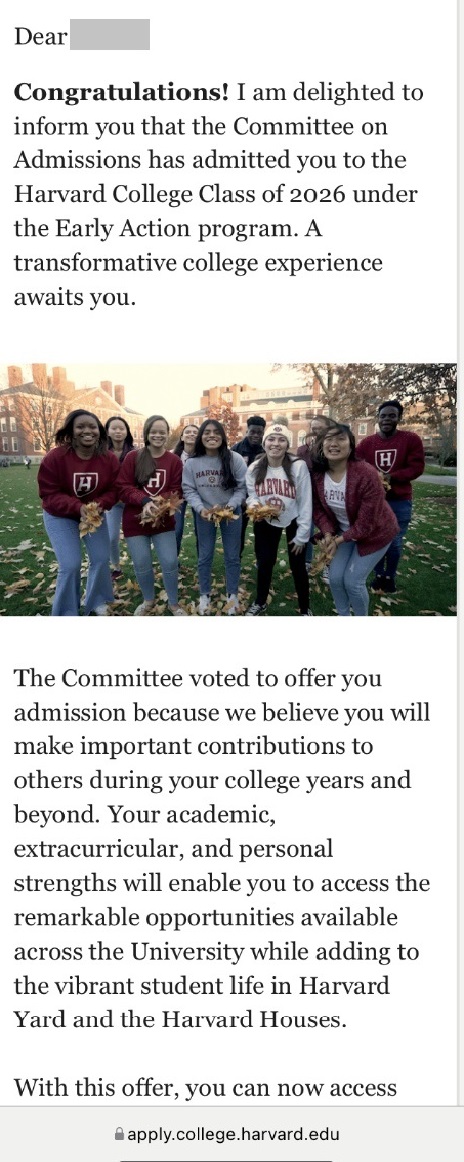Image resolution: width=464 pixels, height=1162 pixels.
Task: Tap the bold Congratulations! heading
Action: (x=122, y=93)
